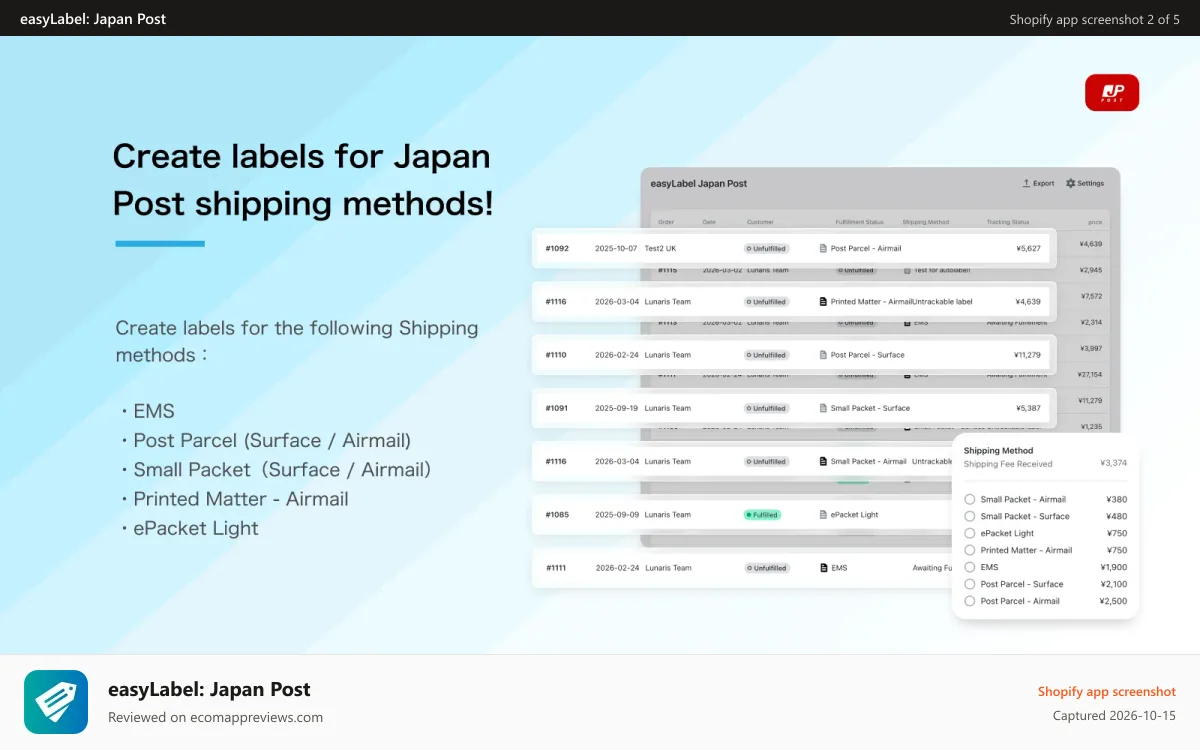The image size is (1200, 750).
Task: Select EMS radio option in Shipping Method
Action: tap(969, 567)
